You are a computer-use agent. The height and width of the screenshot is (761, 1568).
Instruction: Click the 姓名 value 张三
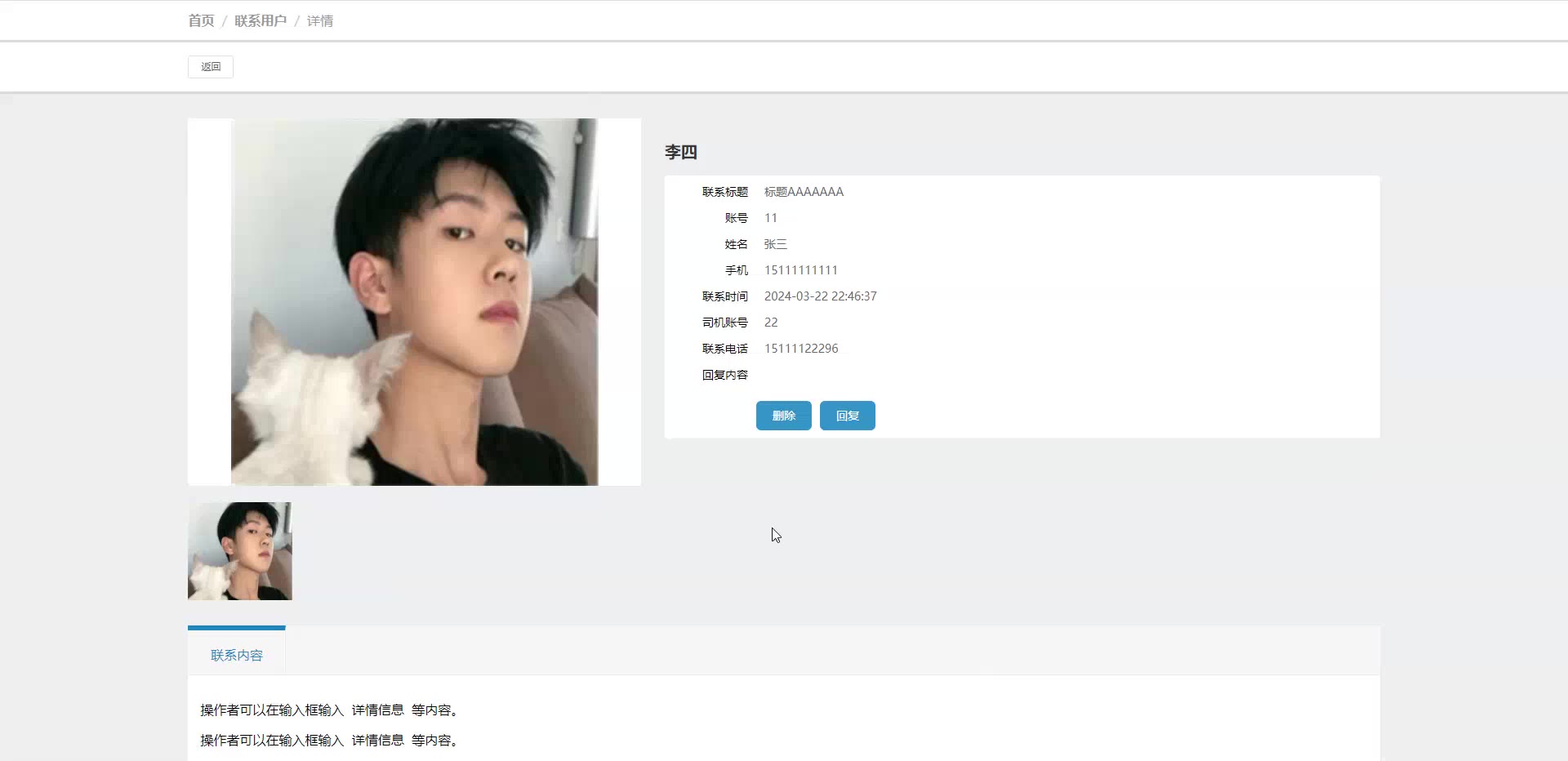click(x=776, y=244)
